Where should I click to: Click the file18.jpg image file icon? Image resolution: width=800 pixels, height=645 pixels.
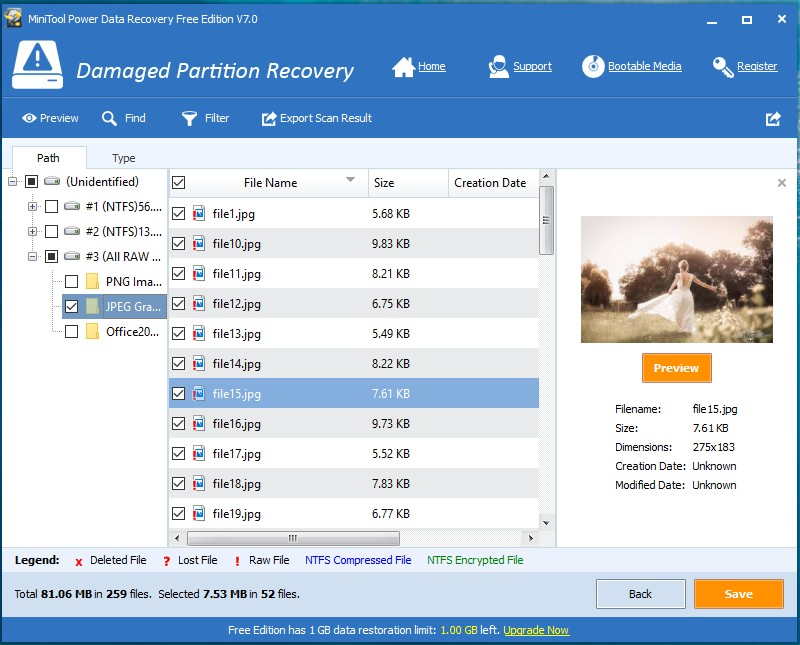pos(199,483)
